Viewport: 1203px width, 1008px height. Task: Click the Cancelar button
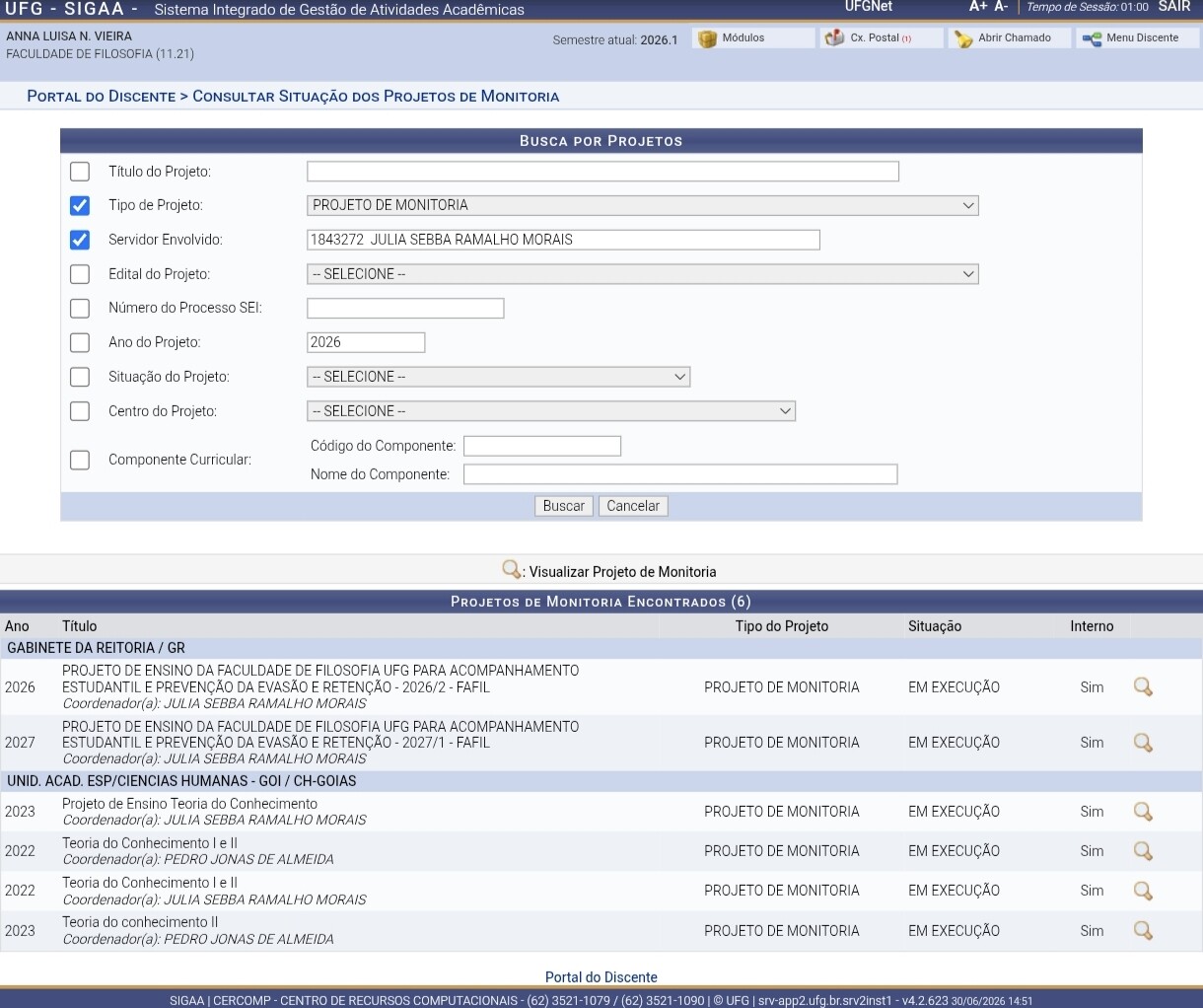[633, 506]
